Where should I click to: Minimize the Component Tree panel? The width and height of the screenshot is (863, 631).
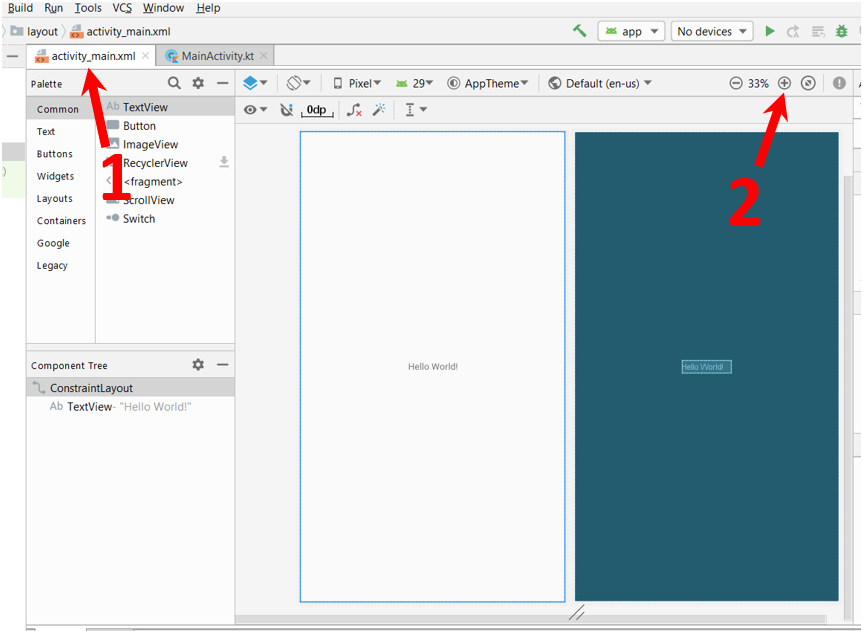click(222, 365)
